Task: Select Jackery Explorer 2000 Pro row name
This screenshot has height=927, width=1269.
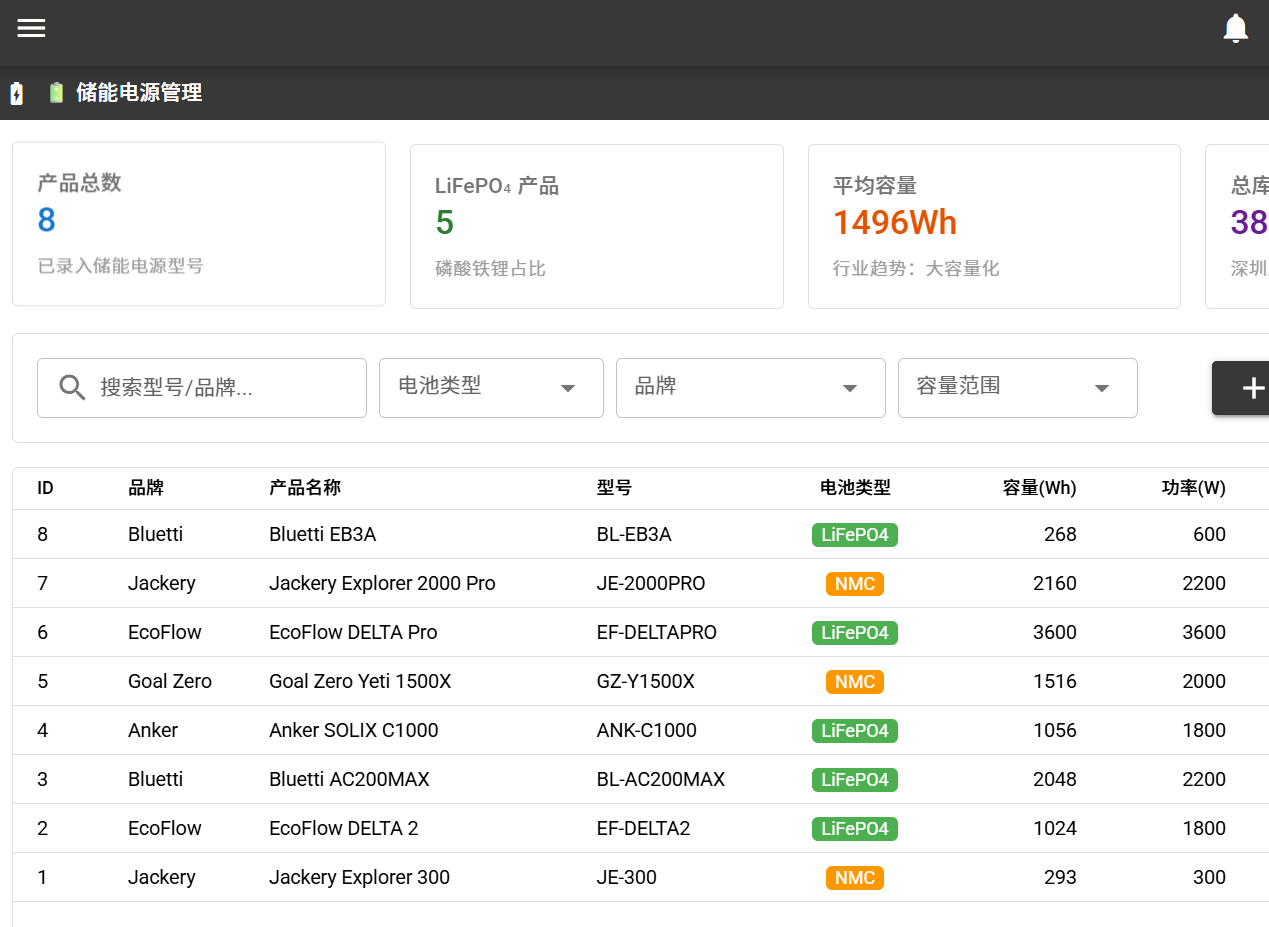Action: click(382, 583)
